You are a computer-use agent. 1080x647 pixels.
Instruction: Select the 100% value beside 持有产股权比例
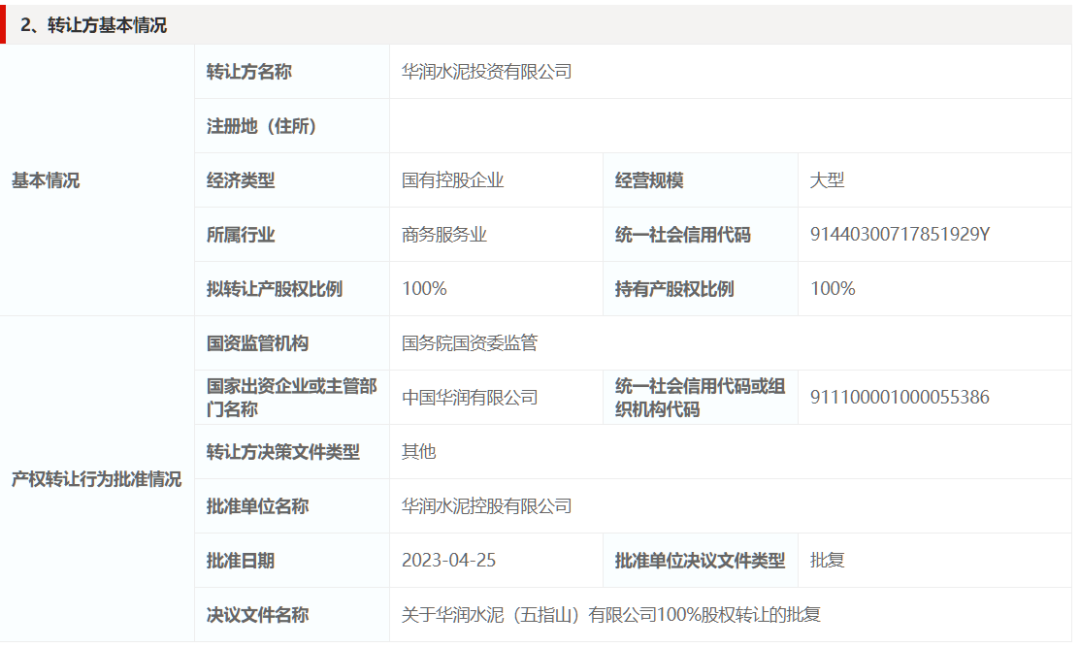point(833,289)
